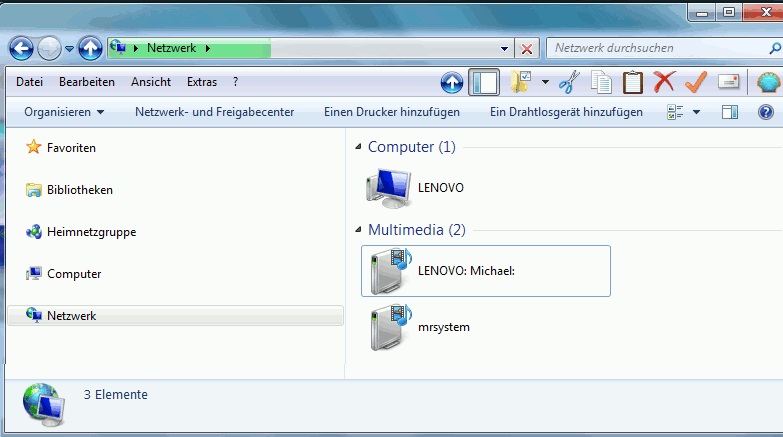Open the view options dropdown arrow
The image size is (783, 437).
click(696, 112)
